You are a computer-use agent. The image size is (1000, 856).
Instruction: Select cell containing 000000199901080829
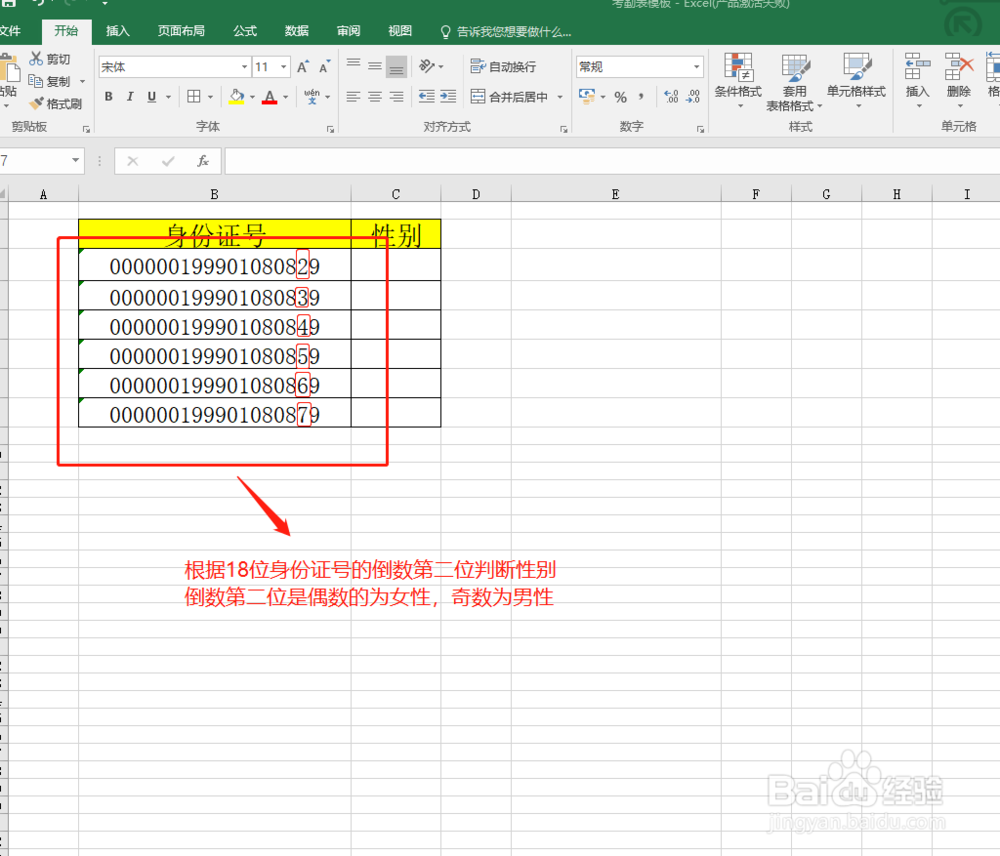215,265
